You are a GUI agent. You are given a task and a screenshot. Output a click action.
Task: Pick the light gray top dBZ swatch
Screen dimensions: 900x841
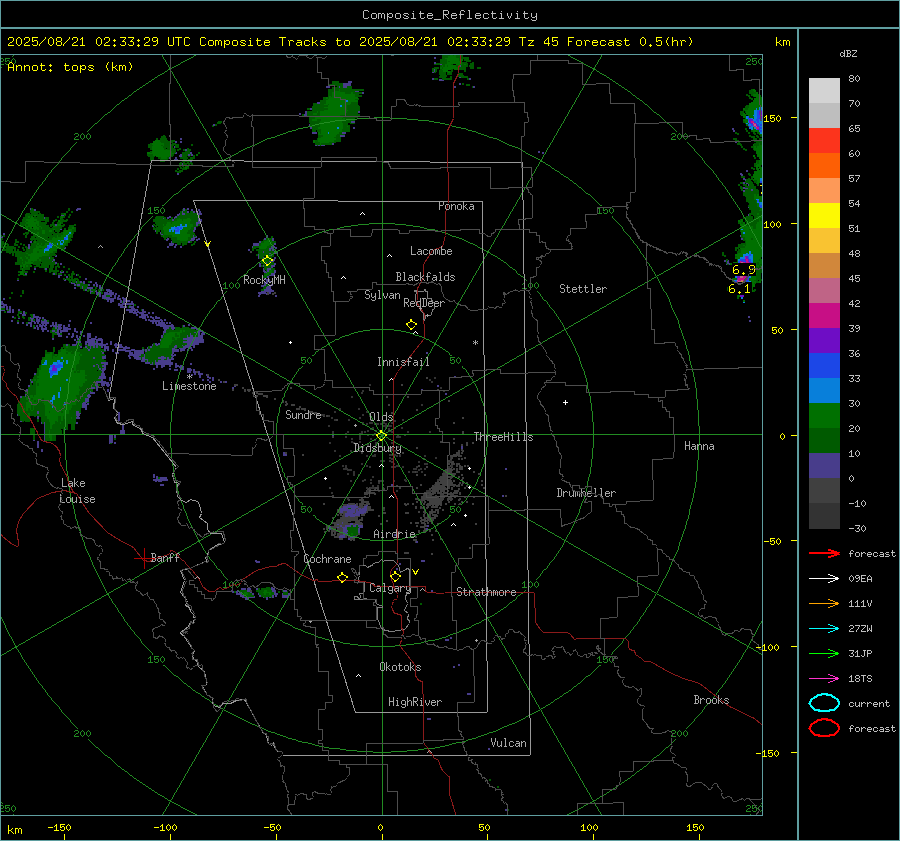(x=824, y=90)
